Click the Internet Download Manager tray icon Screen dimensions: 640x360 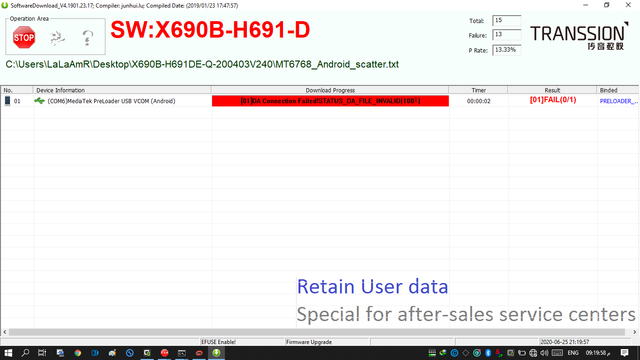click(x=442, y=353)
